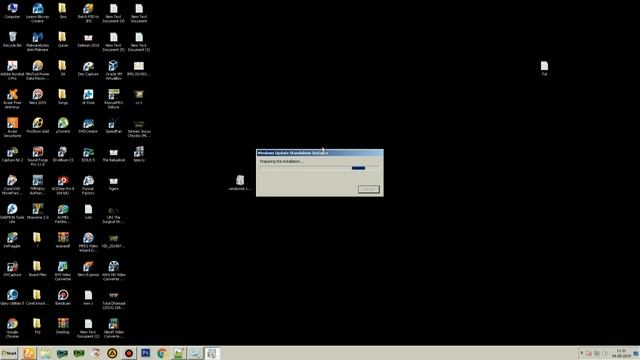Click the installer dialog title bar

coord(320,153)
